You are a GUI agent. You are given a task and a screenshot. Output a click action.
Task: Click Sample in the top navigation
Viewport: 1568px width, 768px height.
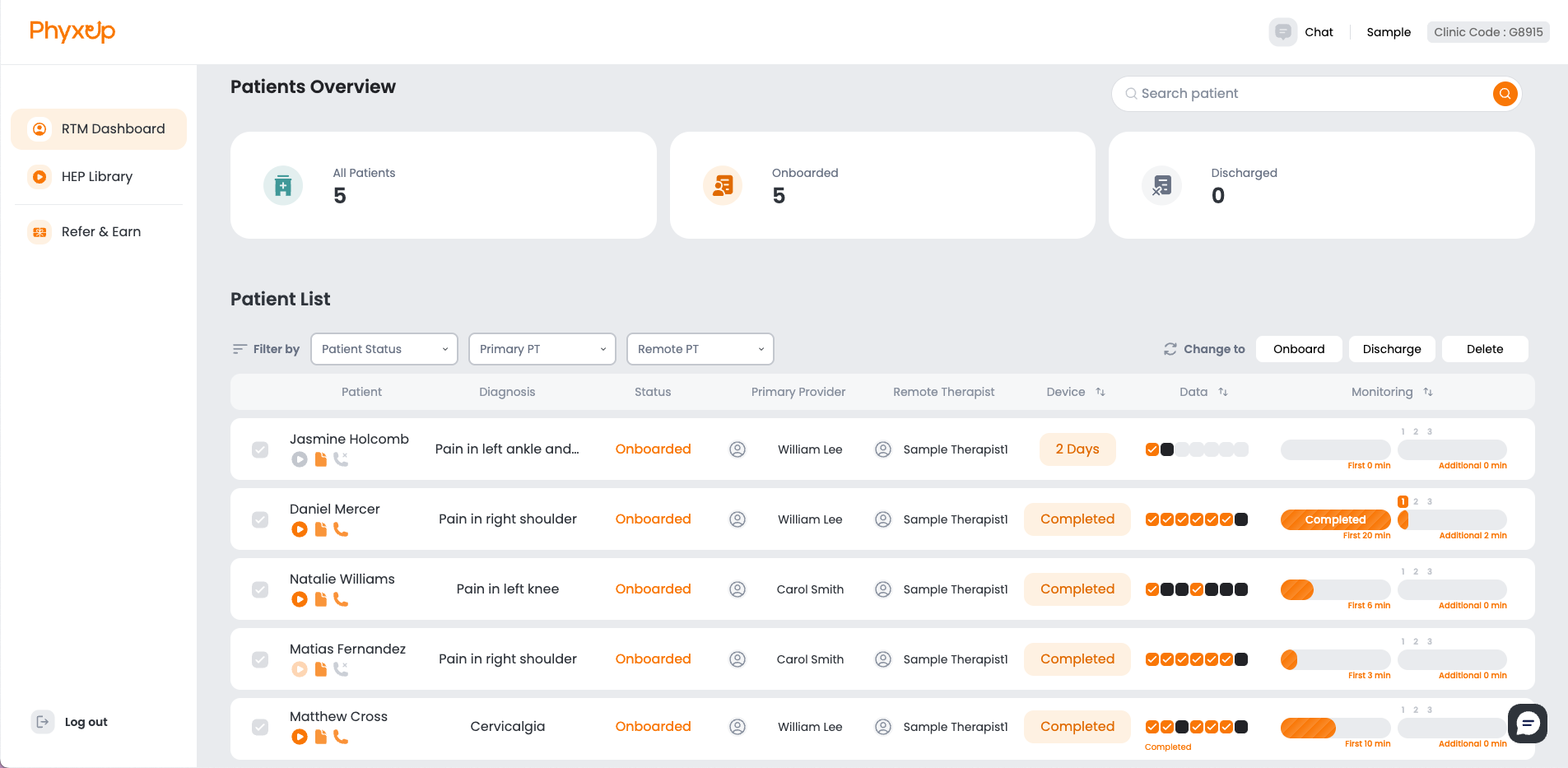(1388, 31)
